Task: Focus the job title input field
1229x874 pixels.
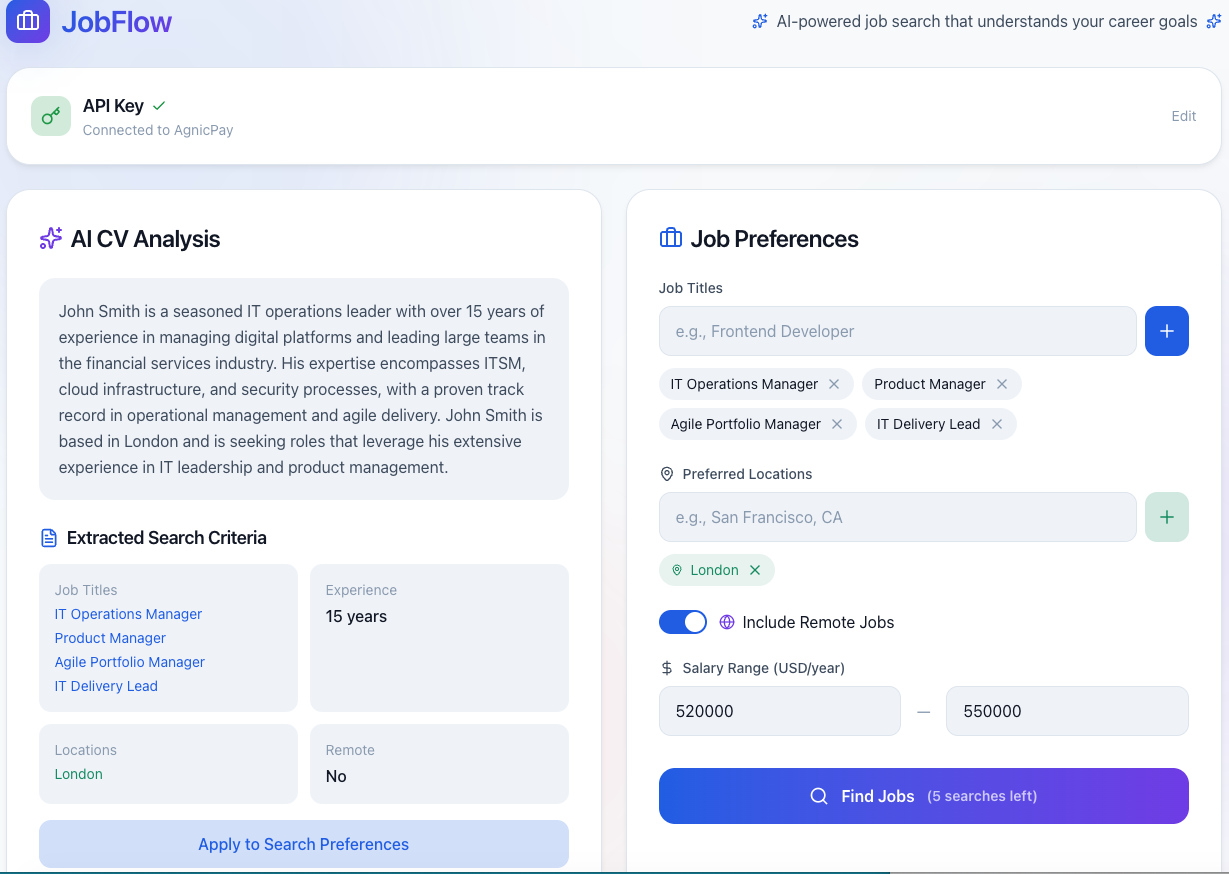Action: (897, 331)
